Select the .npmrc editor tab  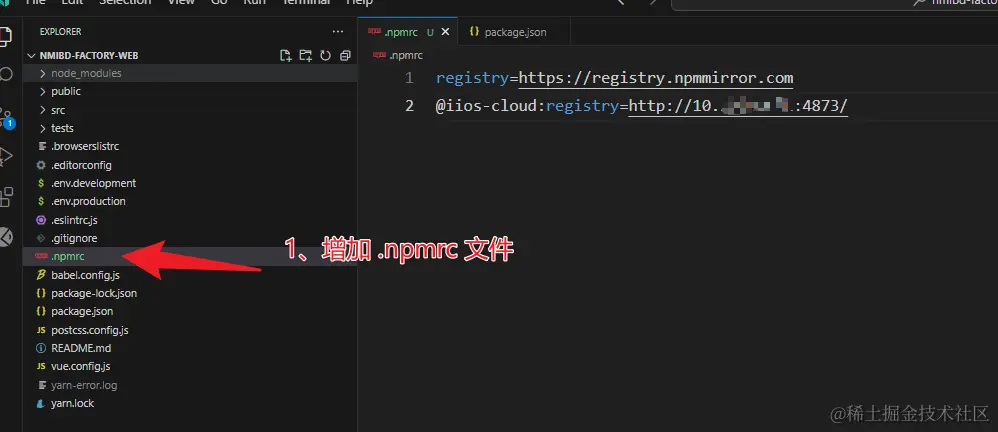click(x=407, y=32)
